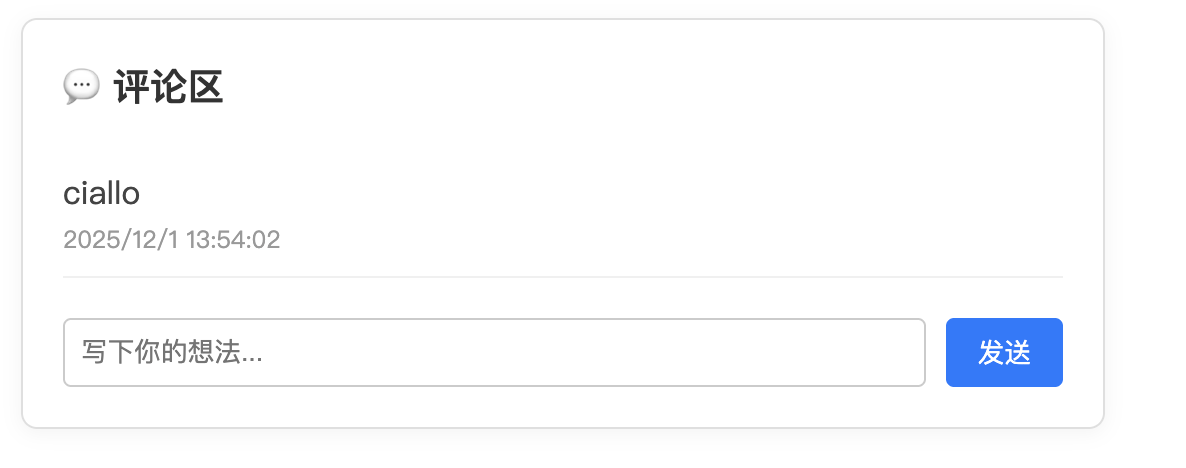Click the speech bubble icon
The image size is (1186, 468).
[x=81, y=87]
